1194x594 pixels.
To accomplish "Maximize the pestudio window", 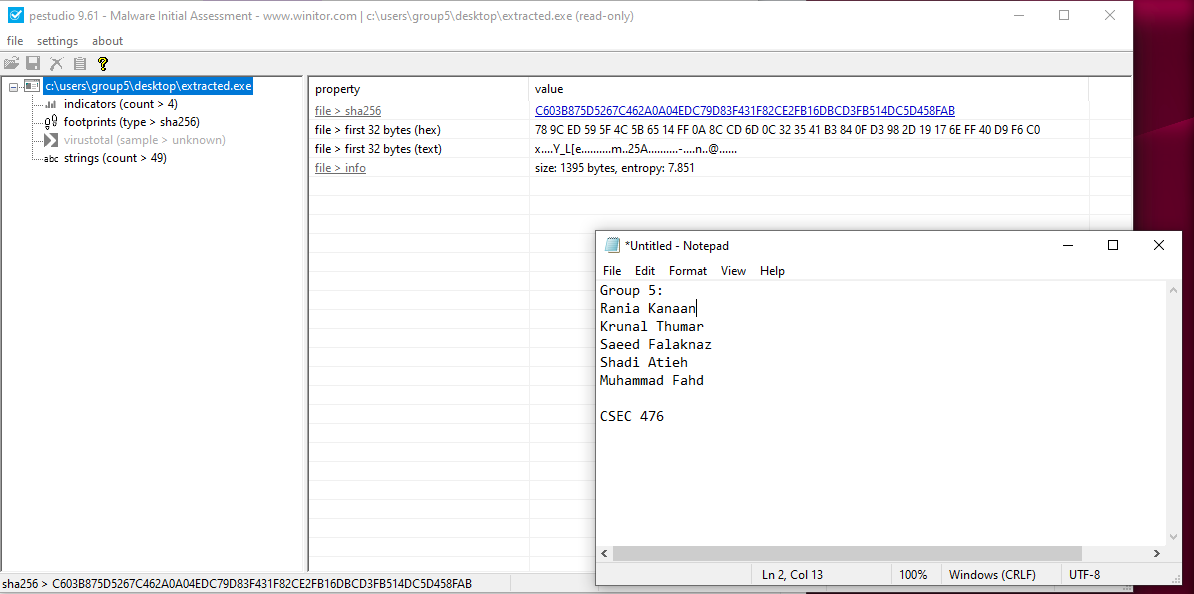I will [1064, 15].
